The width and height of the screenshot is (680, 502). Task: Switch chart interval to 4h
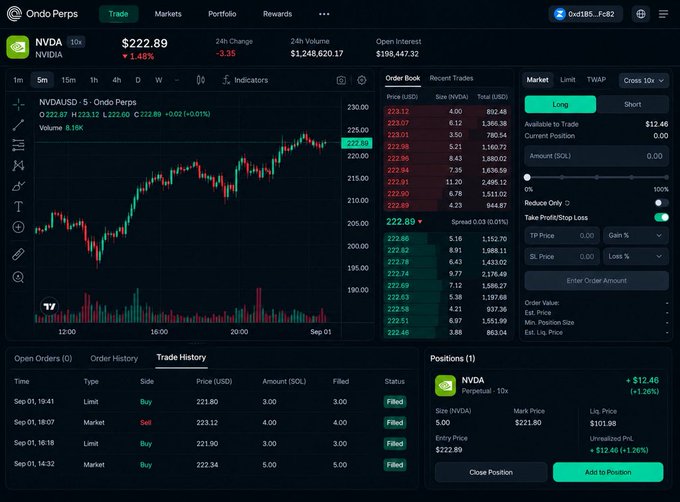[x=117, y=80]
